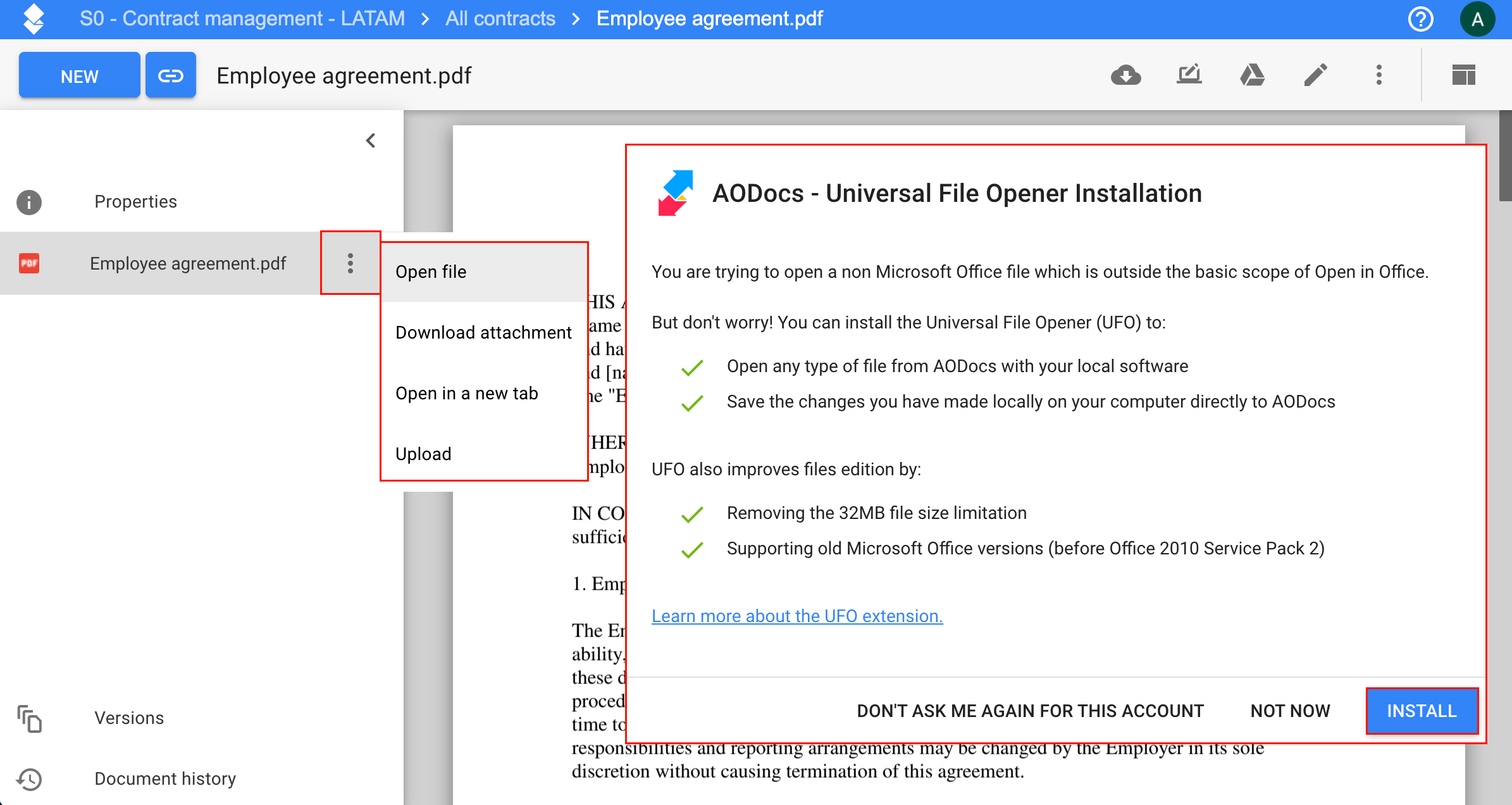Toggle the side panel layout icon

pyautogui.click(x=1463, y=75)
